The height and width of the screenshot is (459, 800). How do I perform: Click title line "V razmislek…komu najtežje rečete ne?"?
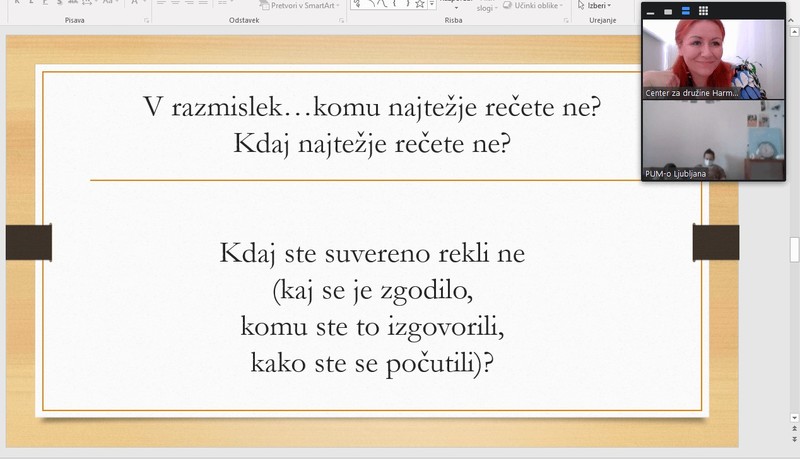[x=372, y=108]
